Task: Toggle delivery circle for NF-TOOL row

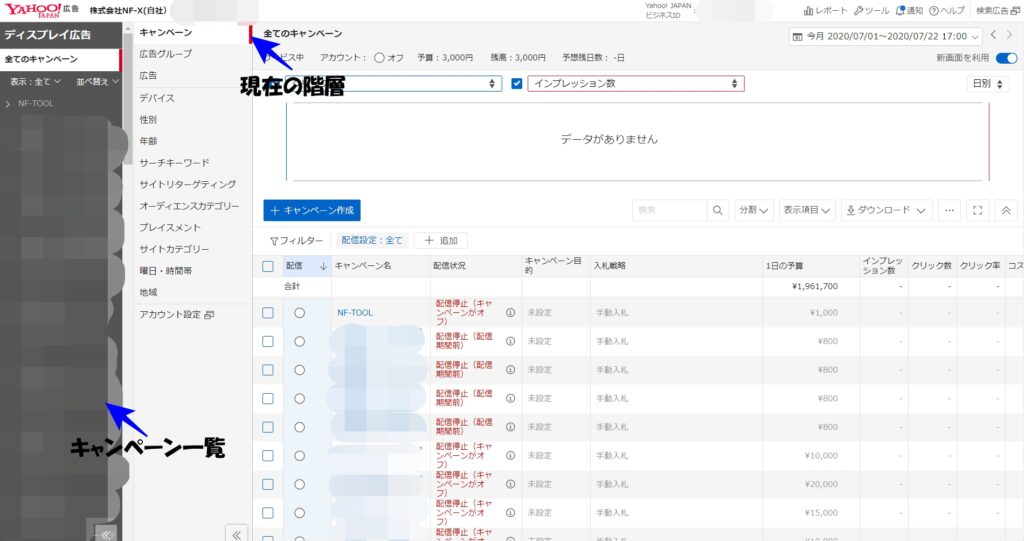Action: [x=299, y=313]
